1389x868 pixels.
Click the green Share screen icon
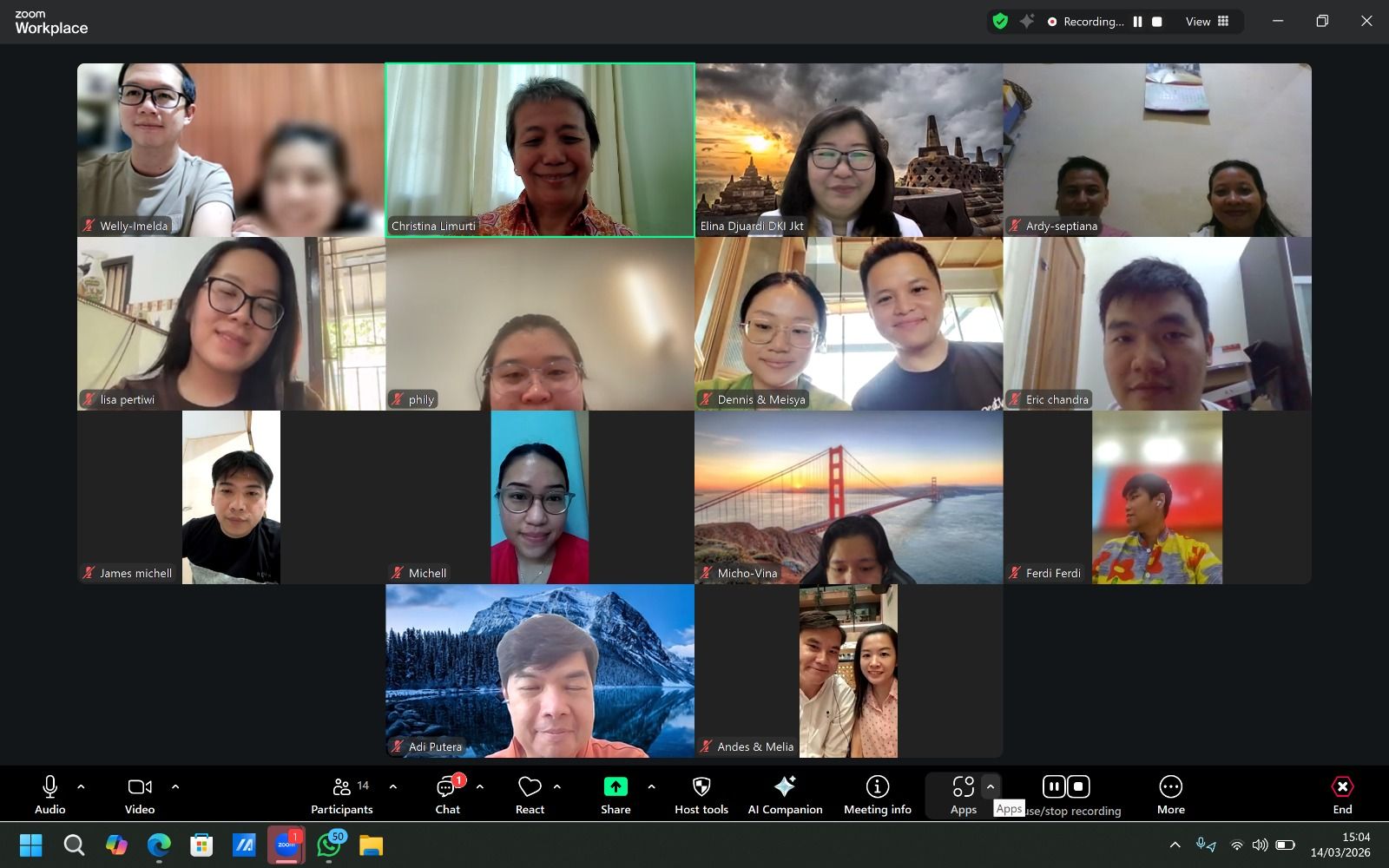click(615, 787)
